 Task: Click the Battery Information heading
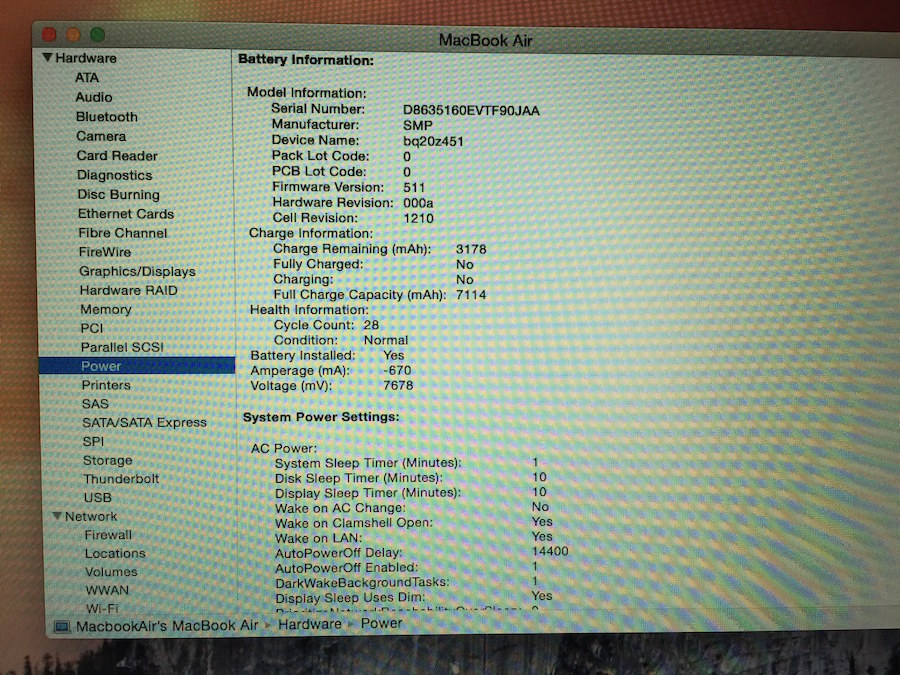tap(306, 60)
